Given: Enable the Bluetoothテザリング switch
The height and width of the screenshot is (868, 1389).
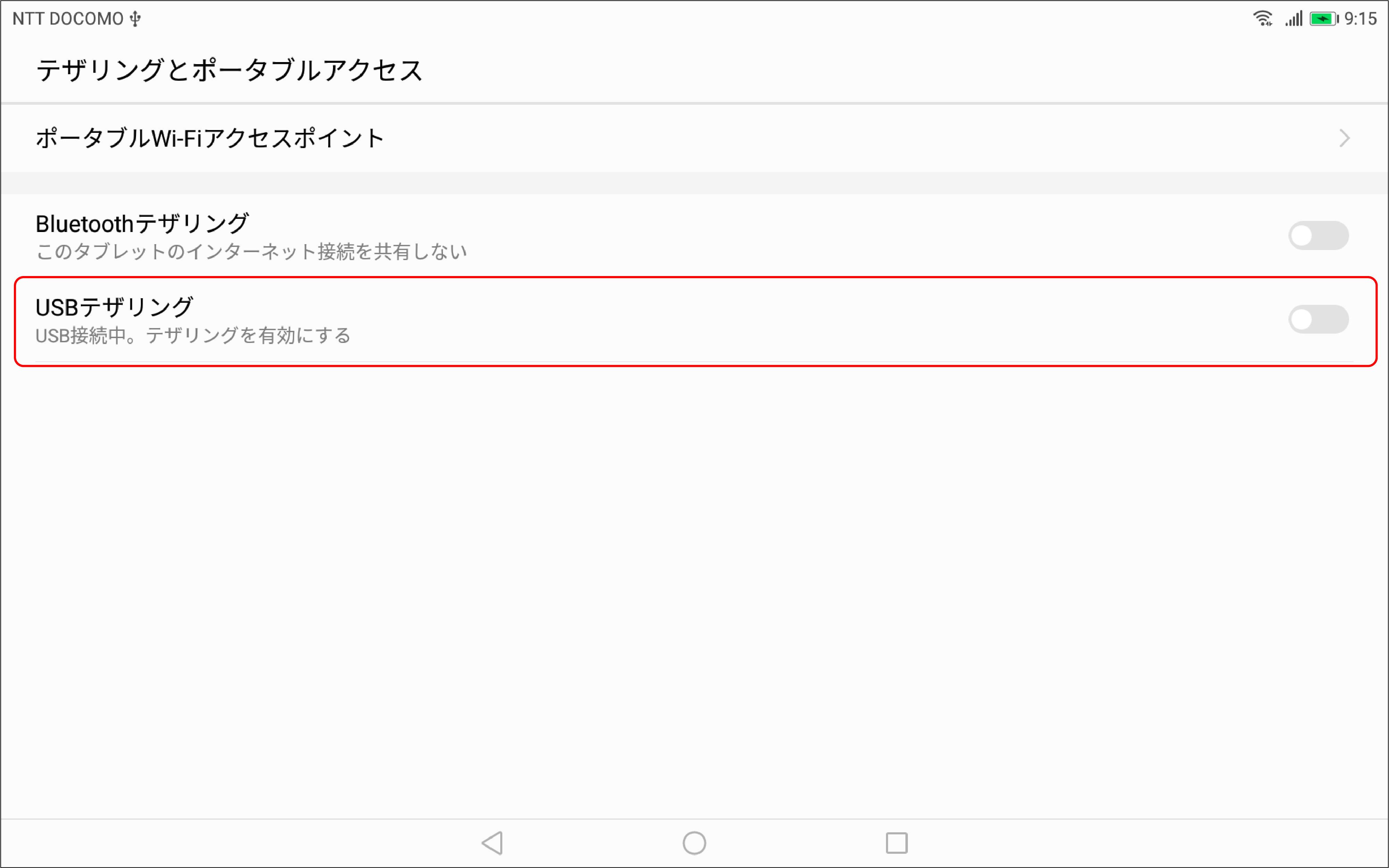Looking at the screenshot, I should point(1318,235).
